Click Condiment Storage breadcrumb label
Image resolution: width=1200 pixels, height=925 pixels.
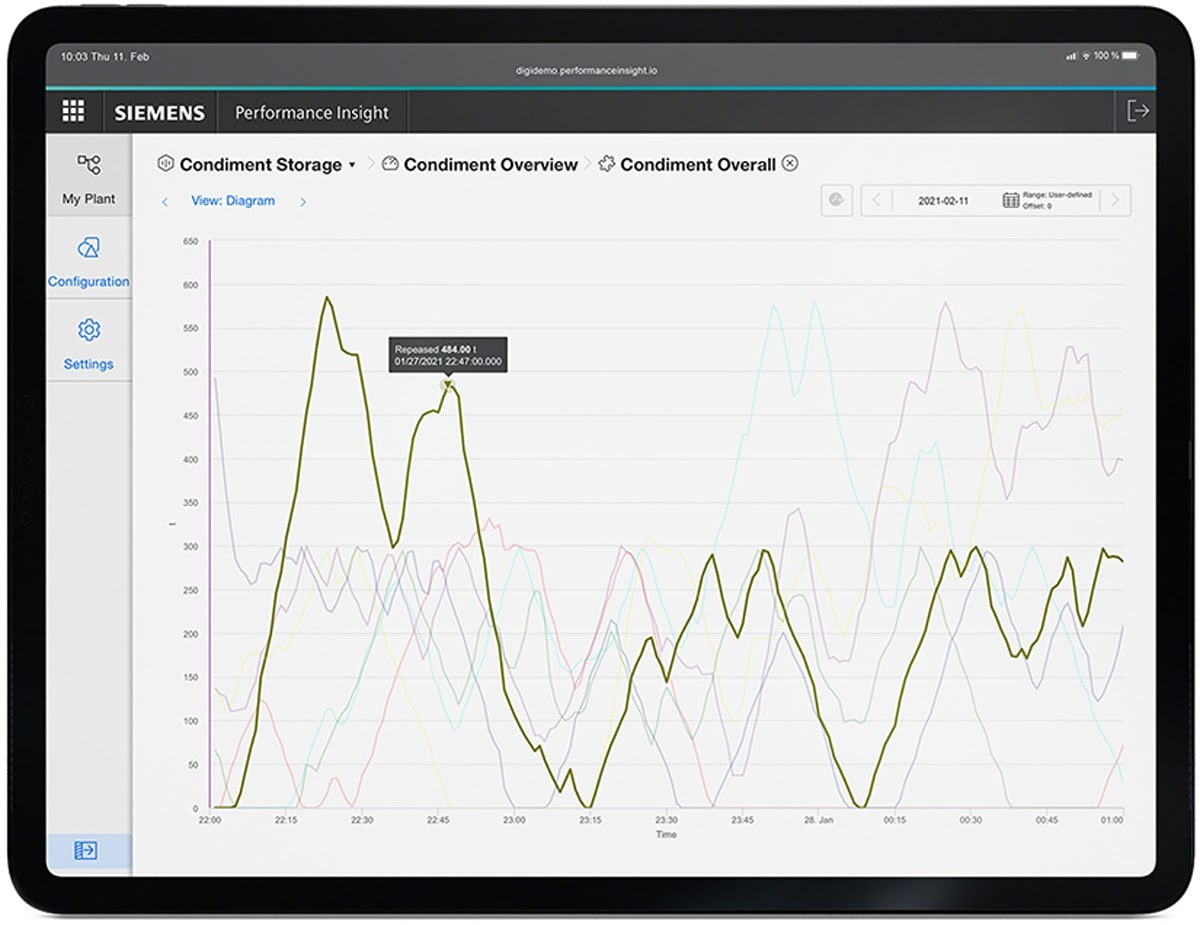pos(260,165)
